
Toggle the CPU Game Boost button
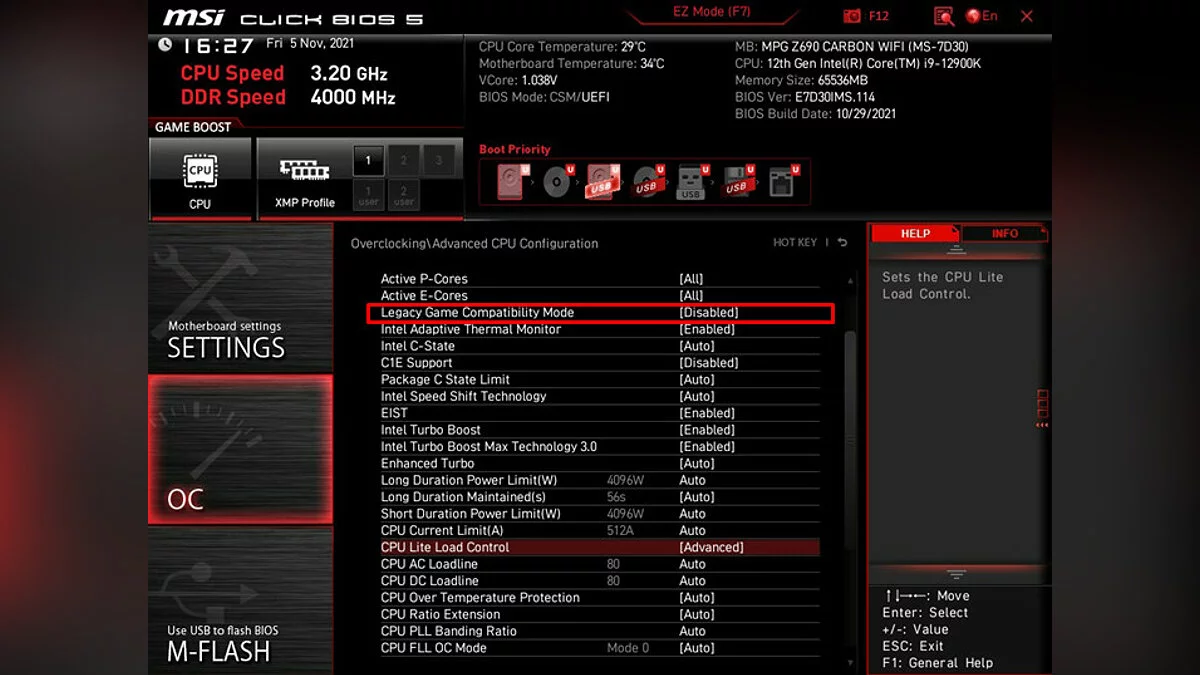point(200,178)
